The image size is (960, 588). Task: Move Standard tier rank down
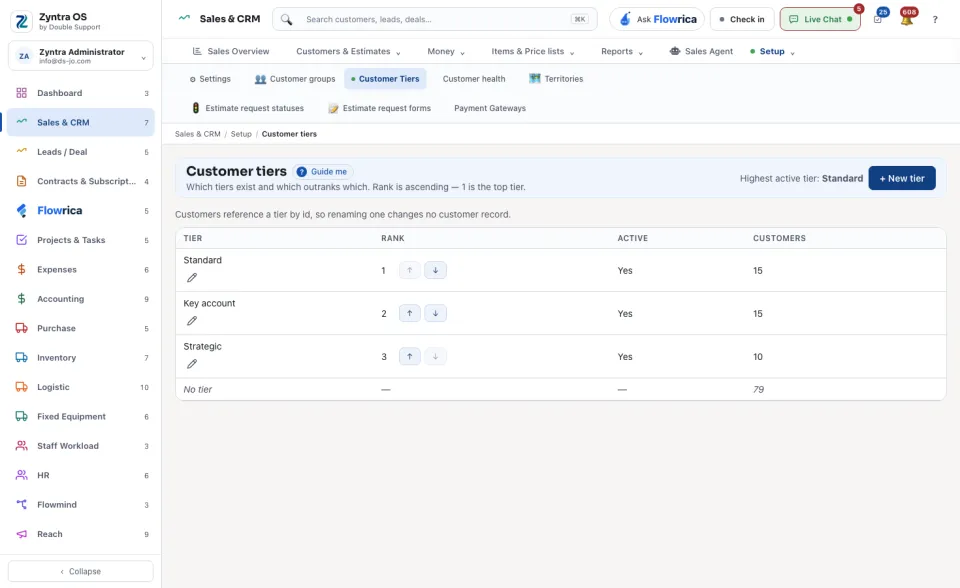(x=435, y=270)
